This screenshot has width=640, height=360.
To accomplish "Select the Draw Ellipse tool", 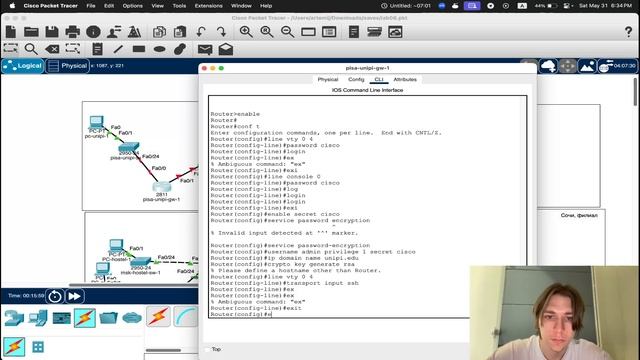I will [160, 49].
